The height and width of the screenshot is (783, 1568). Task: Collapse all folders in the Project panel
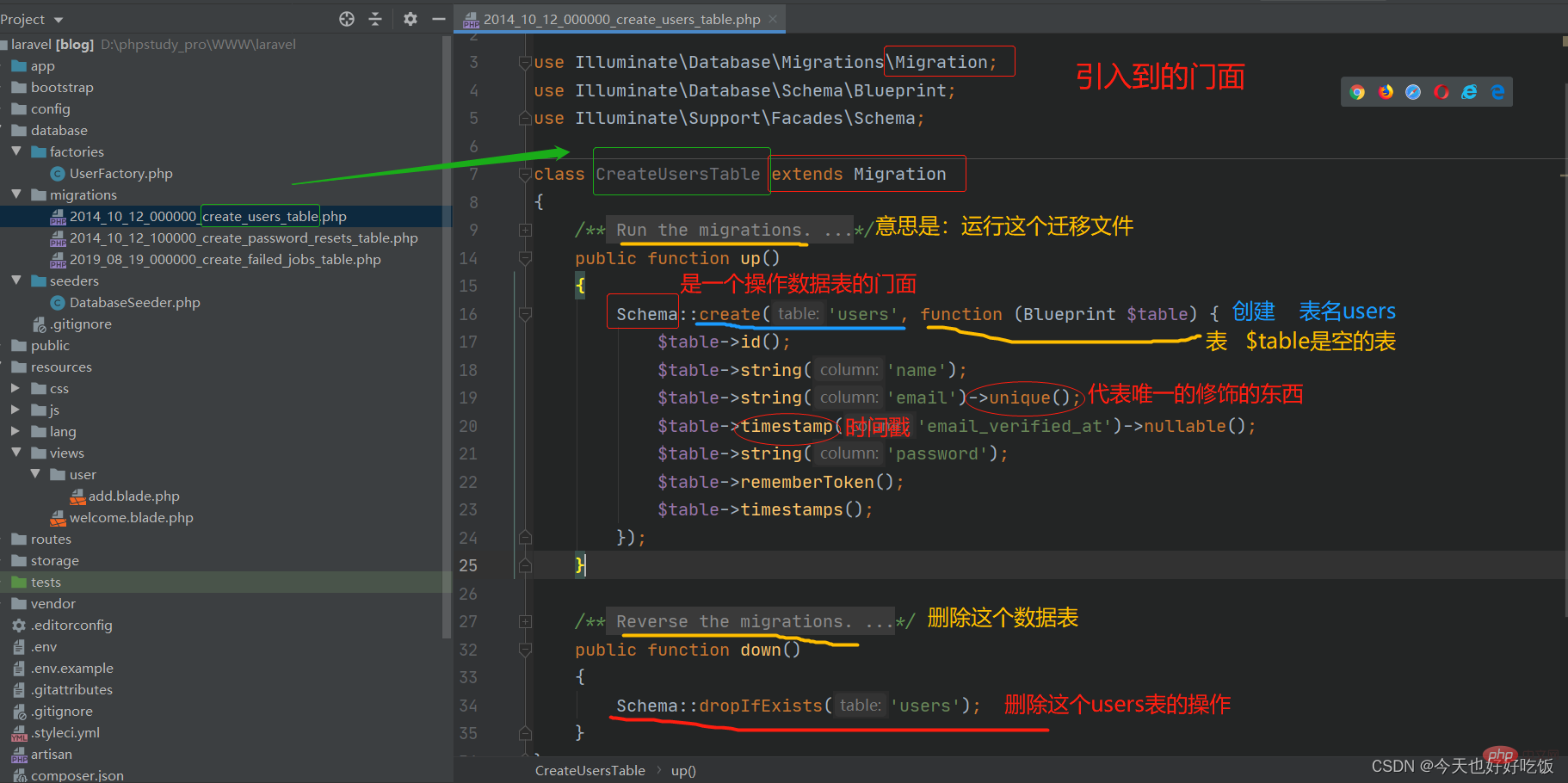click(x=375, y=19)
